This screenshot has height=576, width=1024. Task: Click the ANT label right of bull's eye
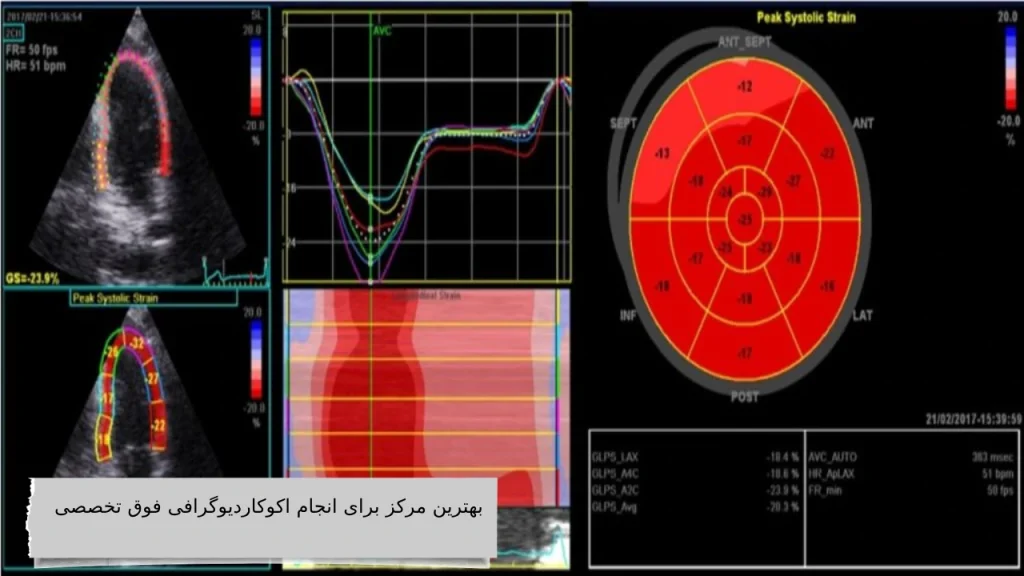click(863, 123)
